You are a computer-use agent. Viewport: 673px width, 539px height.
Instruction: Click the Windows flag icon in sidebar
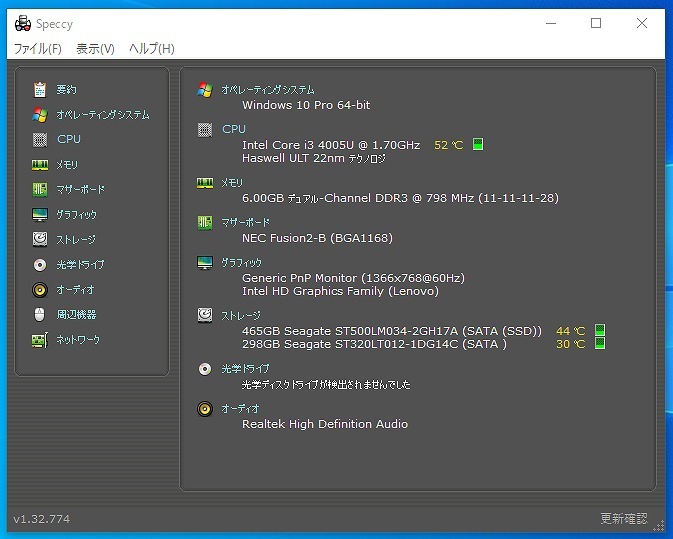coord(40,115)
